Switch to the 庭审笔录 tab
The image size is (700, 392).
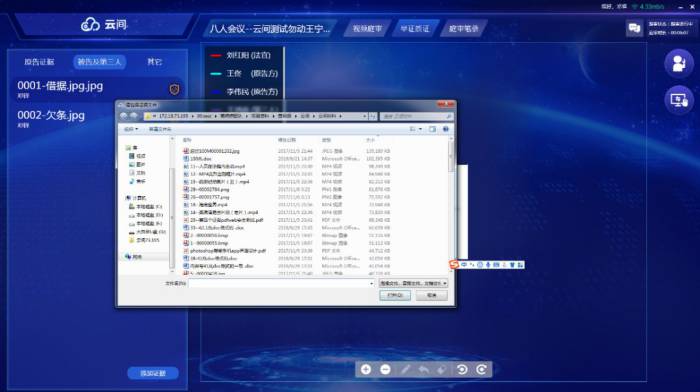point(463,29)
